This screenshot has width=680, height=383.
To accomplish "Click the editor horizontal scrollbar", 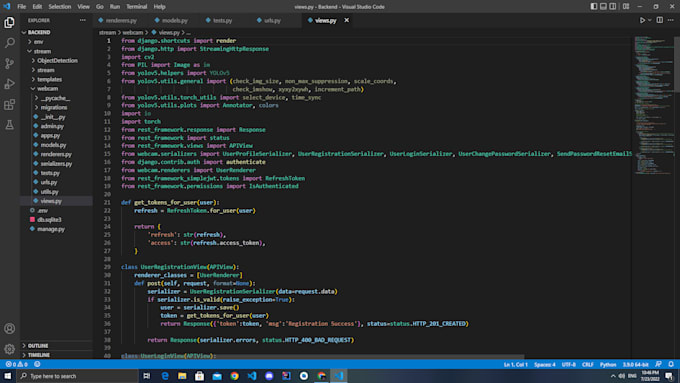I will tap(323, 357).
